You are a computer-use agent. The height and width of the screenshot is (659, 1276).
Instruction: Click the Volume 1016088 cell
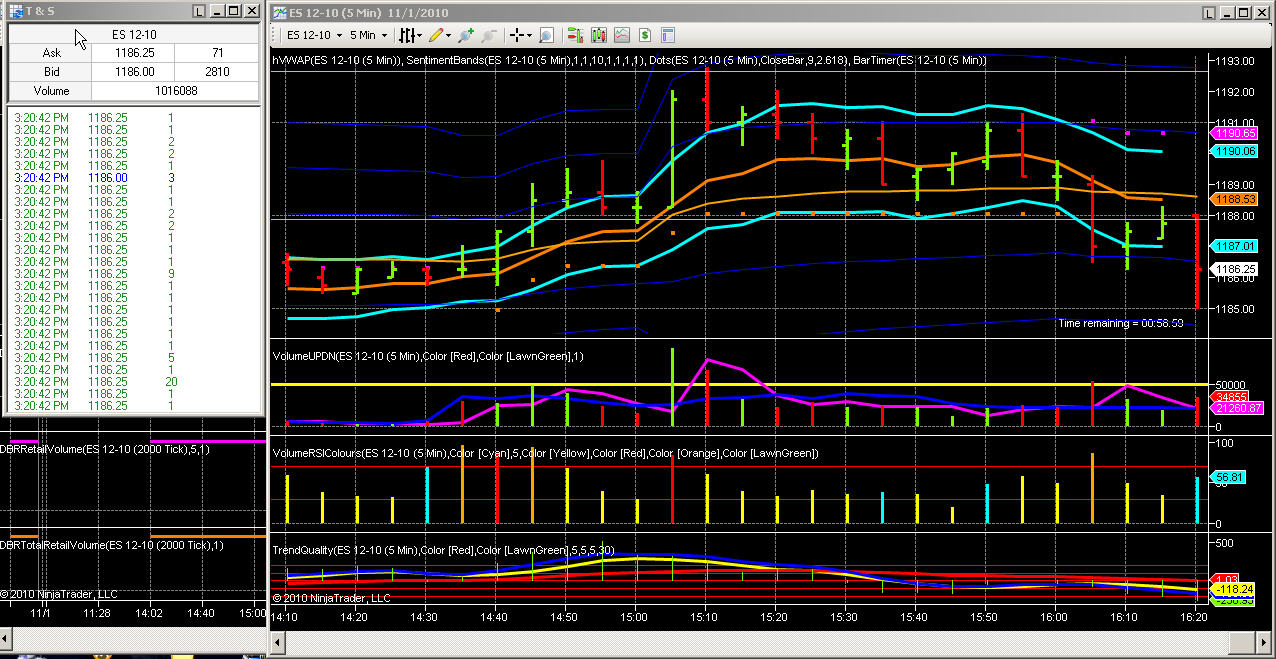pos(175,90)
